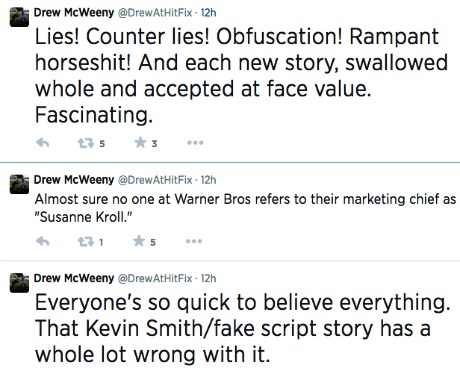
Task: Open the 'Everyone's so quick to believe' tweet text
Action: [x=243, y=328]
